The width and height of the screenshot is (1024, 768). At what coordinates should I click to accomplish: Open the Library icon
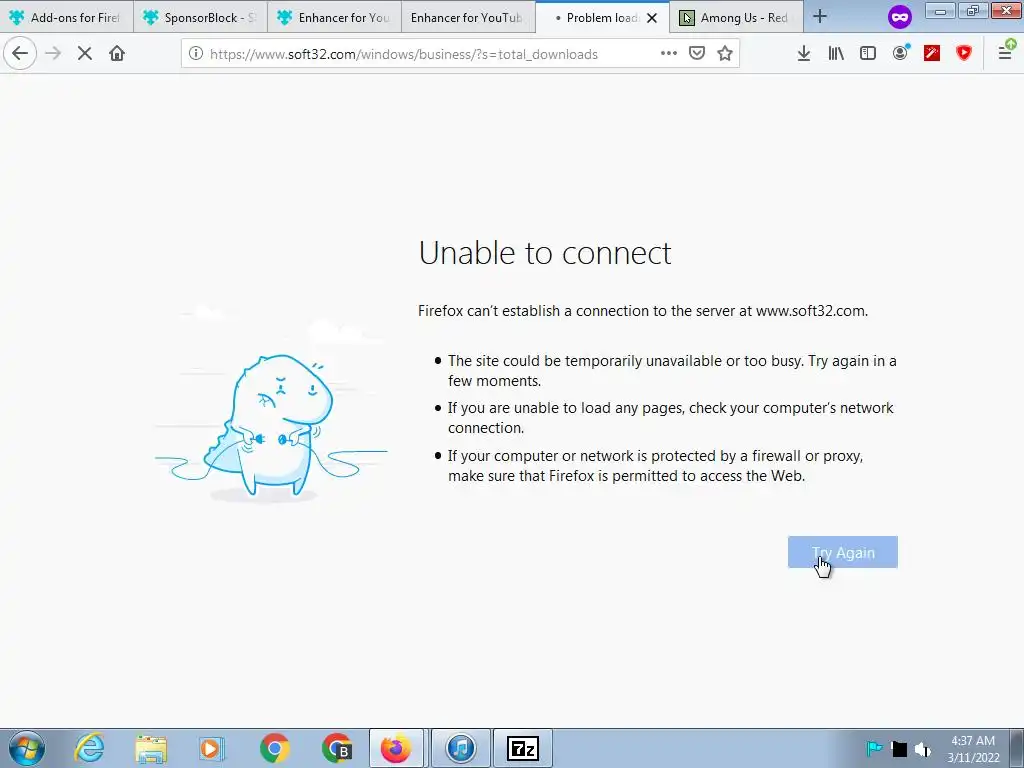[836, 54]
